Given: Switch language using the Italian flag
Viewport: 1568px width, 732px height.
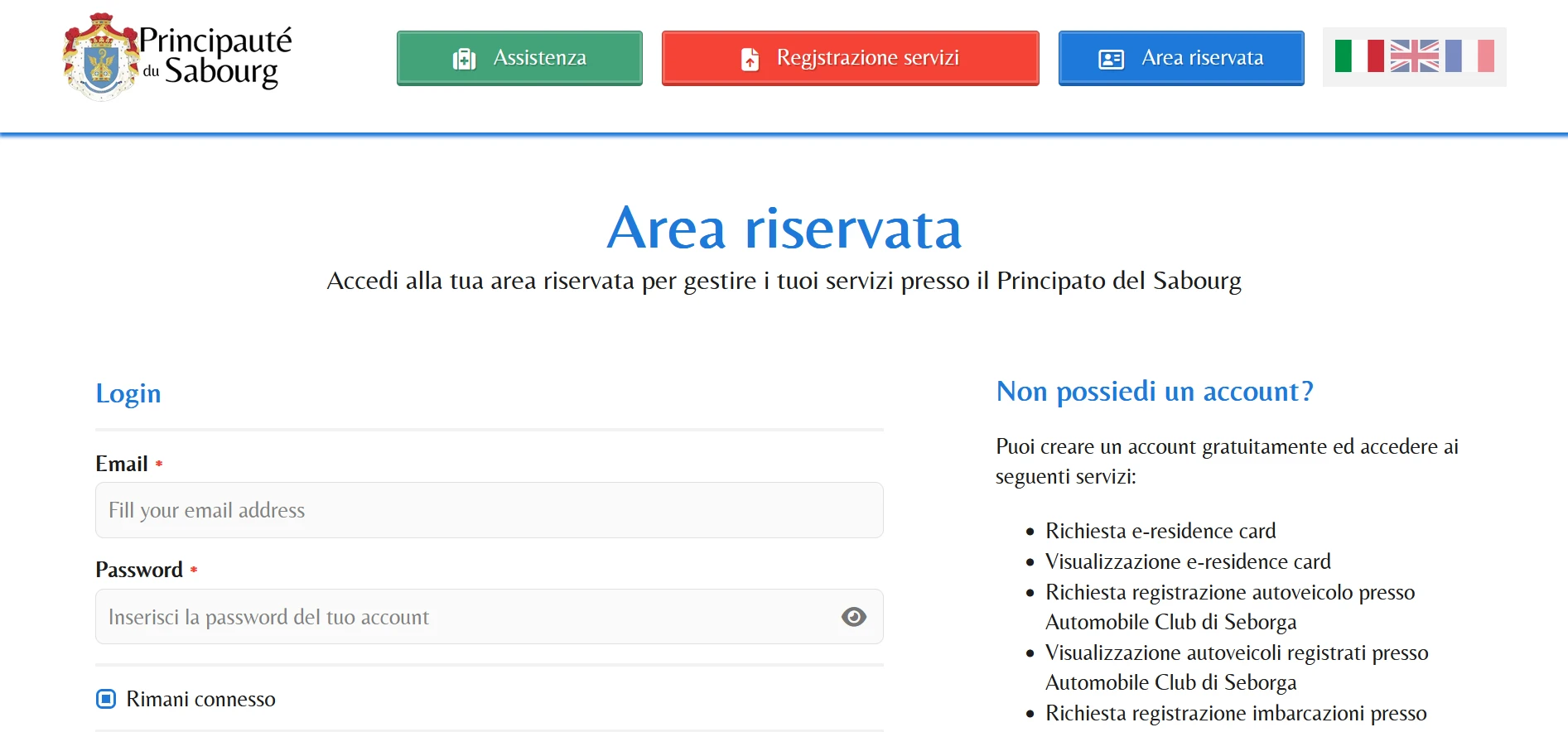Looking at the screenshot, I should pos(1358,56).
